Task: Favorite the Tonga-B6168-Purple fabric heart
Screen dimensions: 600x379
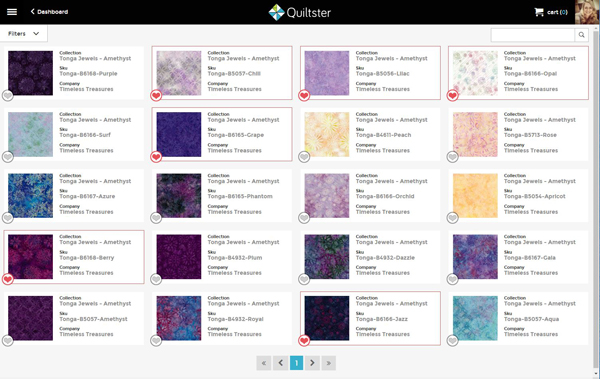Action: (8, 95)
